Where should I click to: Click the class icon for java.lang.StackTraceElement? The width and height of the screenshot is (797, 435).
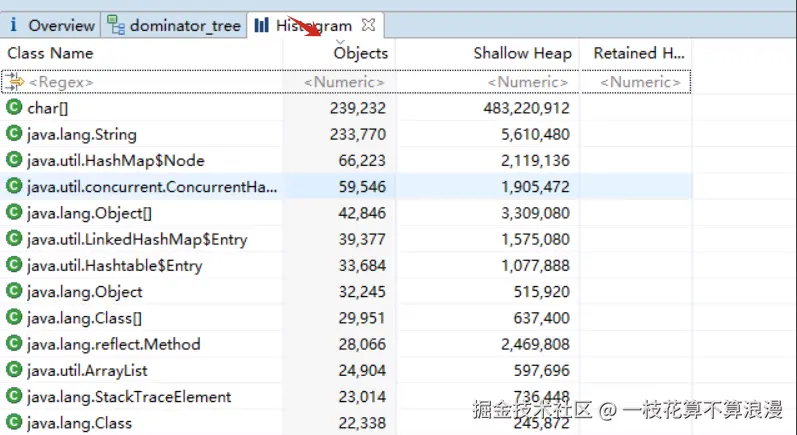[14, 396]
